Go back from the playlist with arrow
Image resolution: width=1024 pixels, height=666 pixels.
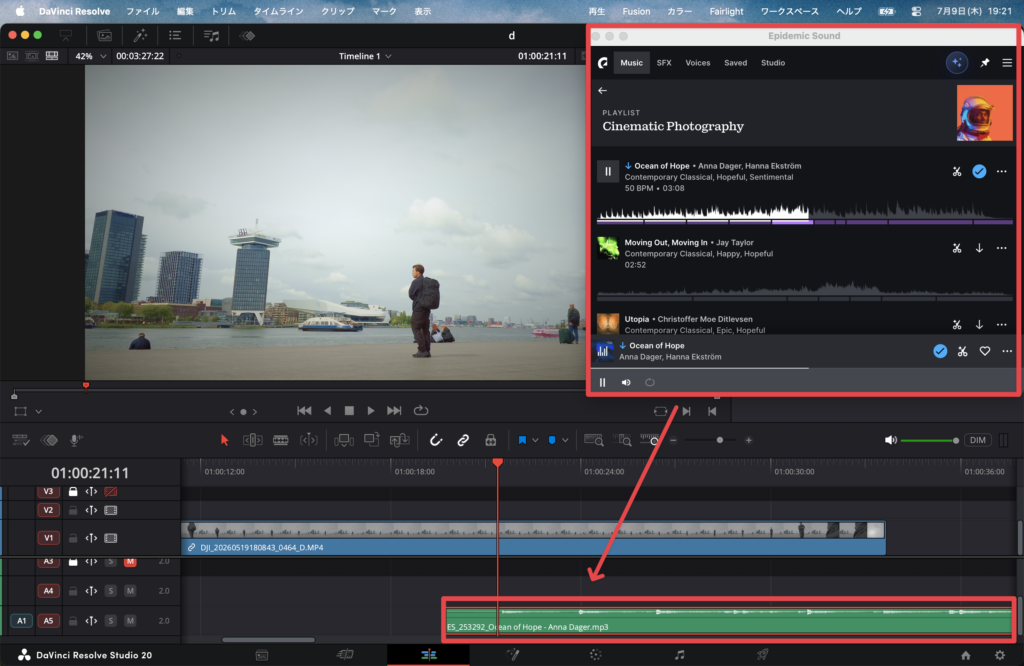click(602, 91)
